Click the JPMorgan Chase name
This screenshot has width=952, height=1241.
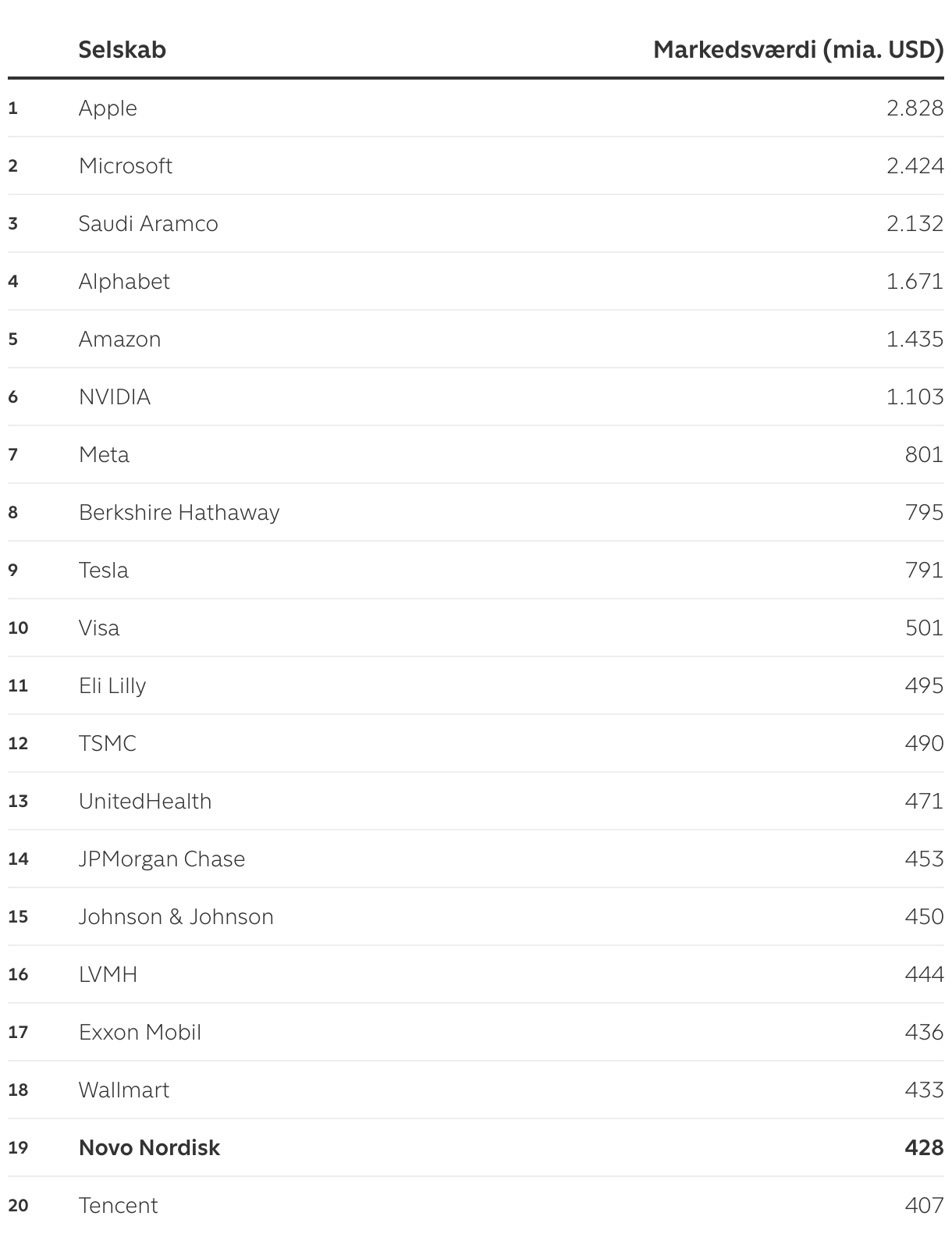(162, 859)
